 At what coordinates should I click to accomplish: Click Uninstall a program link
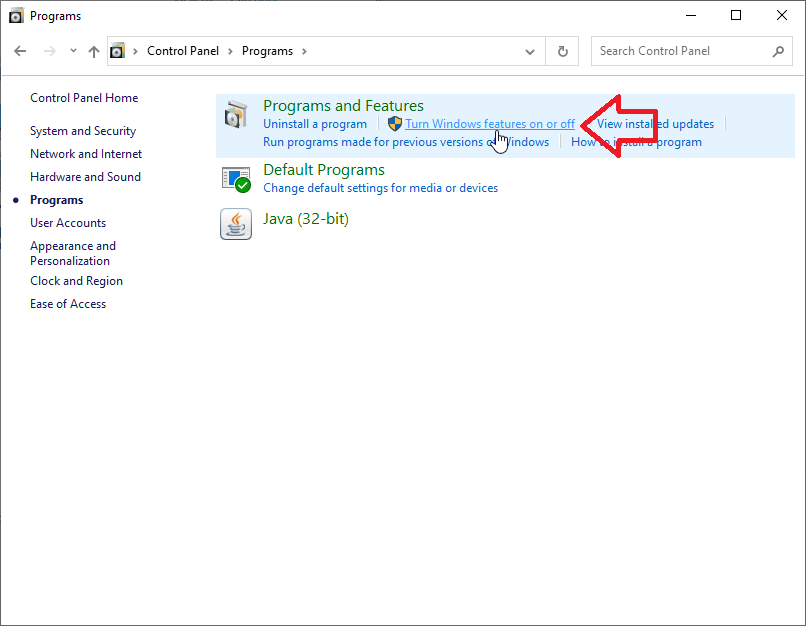315,124
